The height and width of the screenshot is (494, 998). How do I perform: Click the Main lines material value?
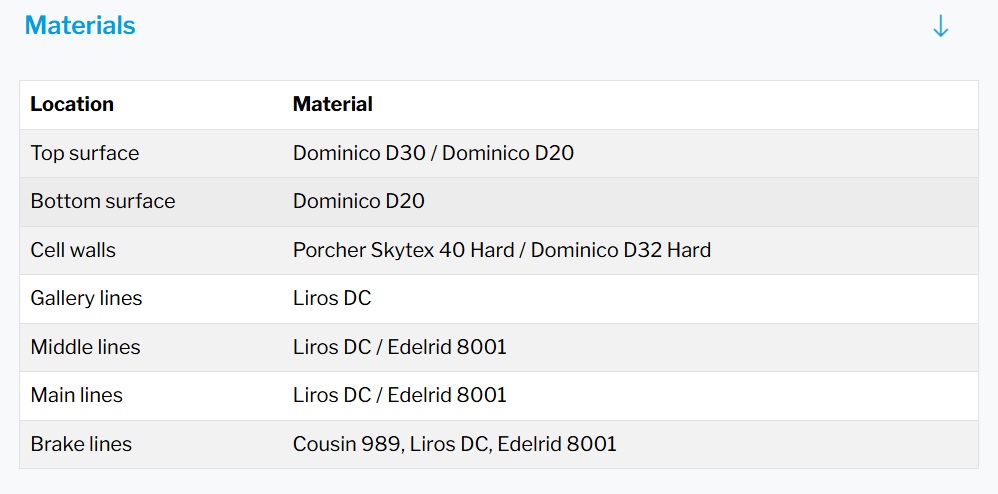click(399, 395)
